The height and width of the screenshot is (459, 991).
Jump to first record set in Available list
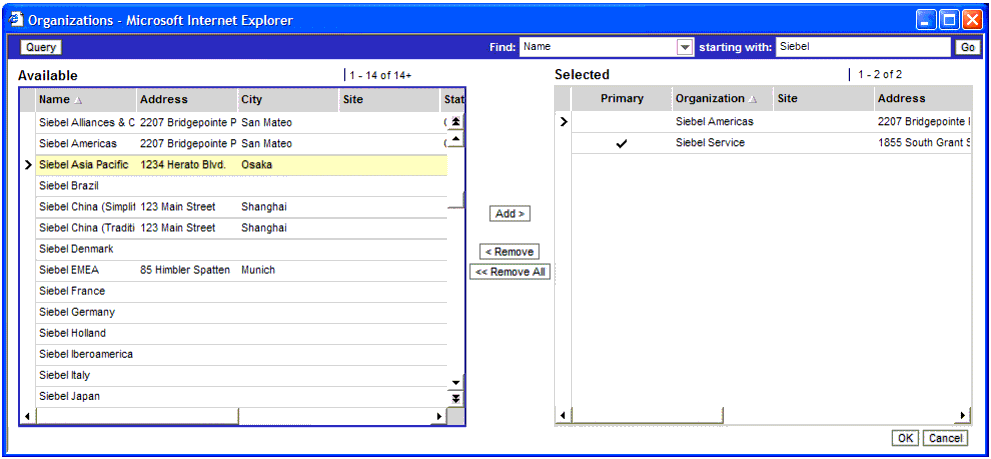click(456, 121)
